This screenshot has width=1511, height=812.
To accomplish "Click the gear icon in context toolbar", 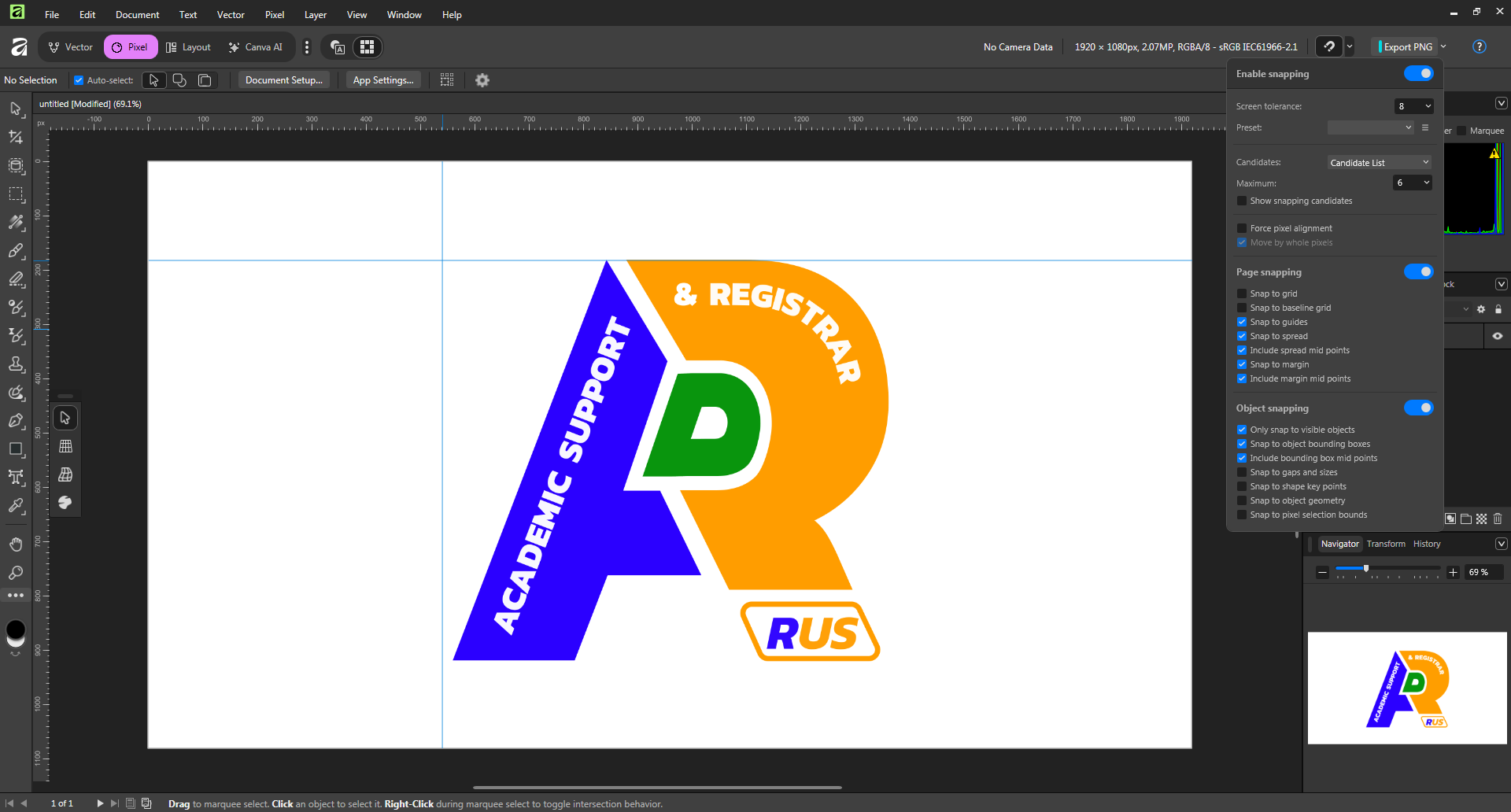I will click(482, 80).
